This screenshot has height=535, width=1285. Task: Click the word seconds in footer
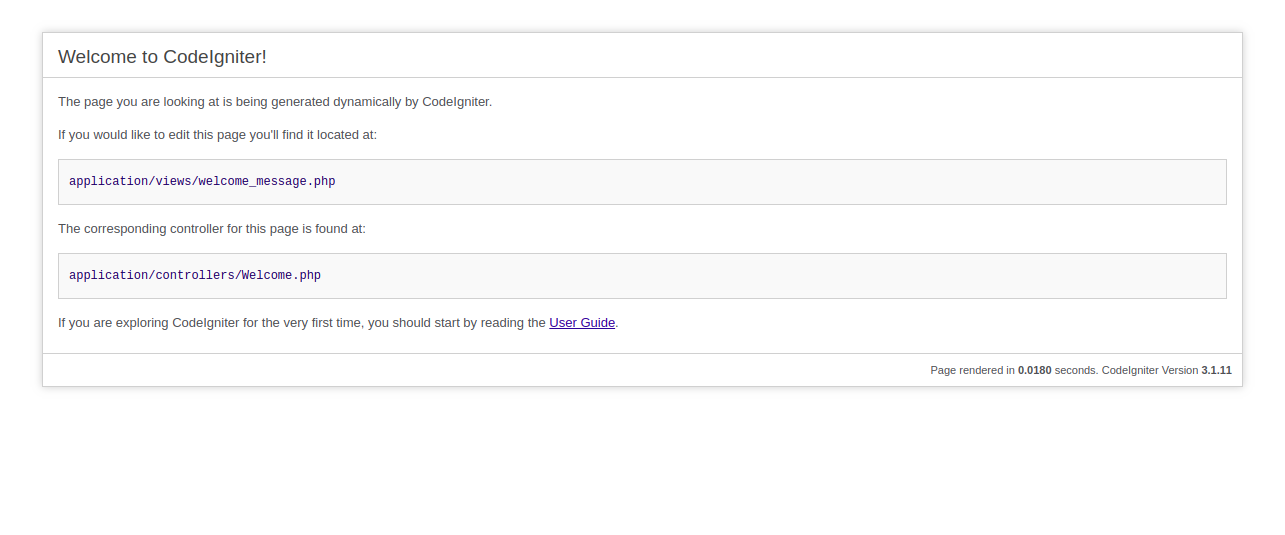(1076, 370)
